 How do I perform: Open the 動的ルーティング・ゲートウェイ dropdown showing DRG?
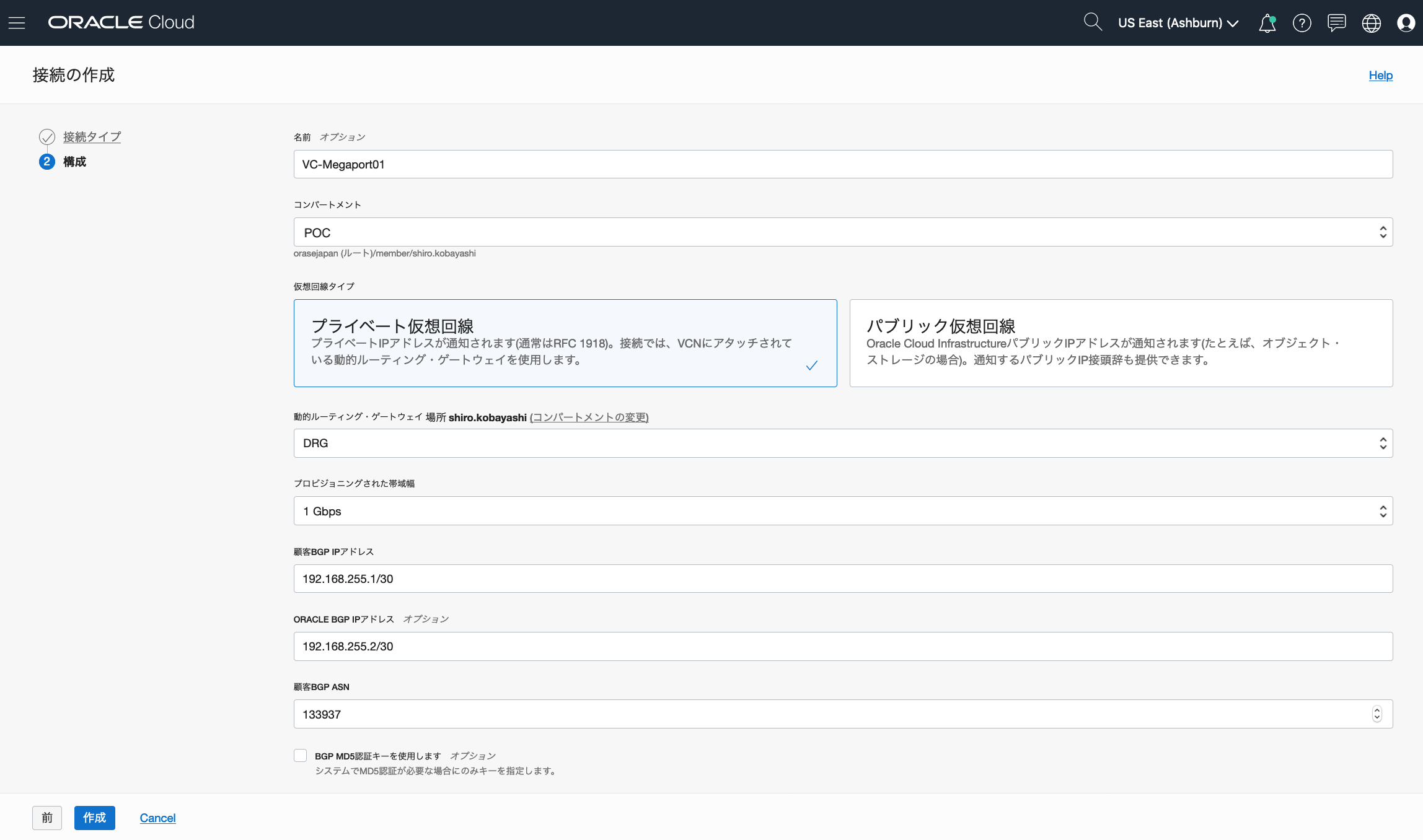[843, 443]
